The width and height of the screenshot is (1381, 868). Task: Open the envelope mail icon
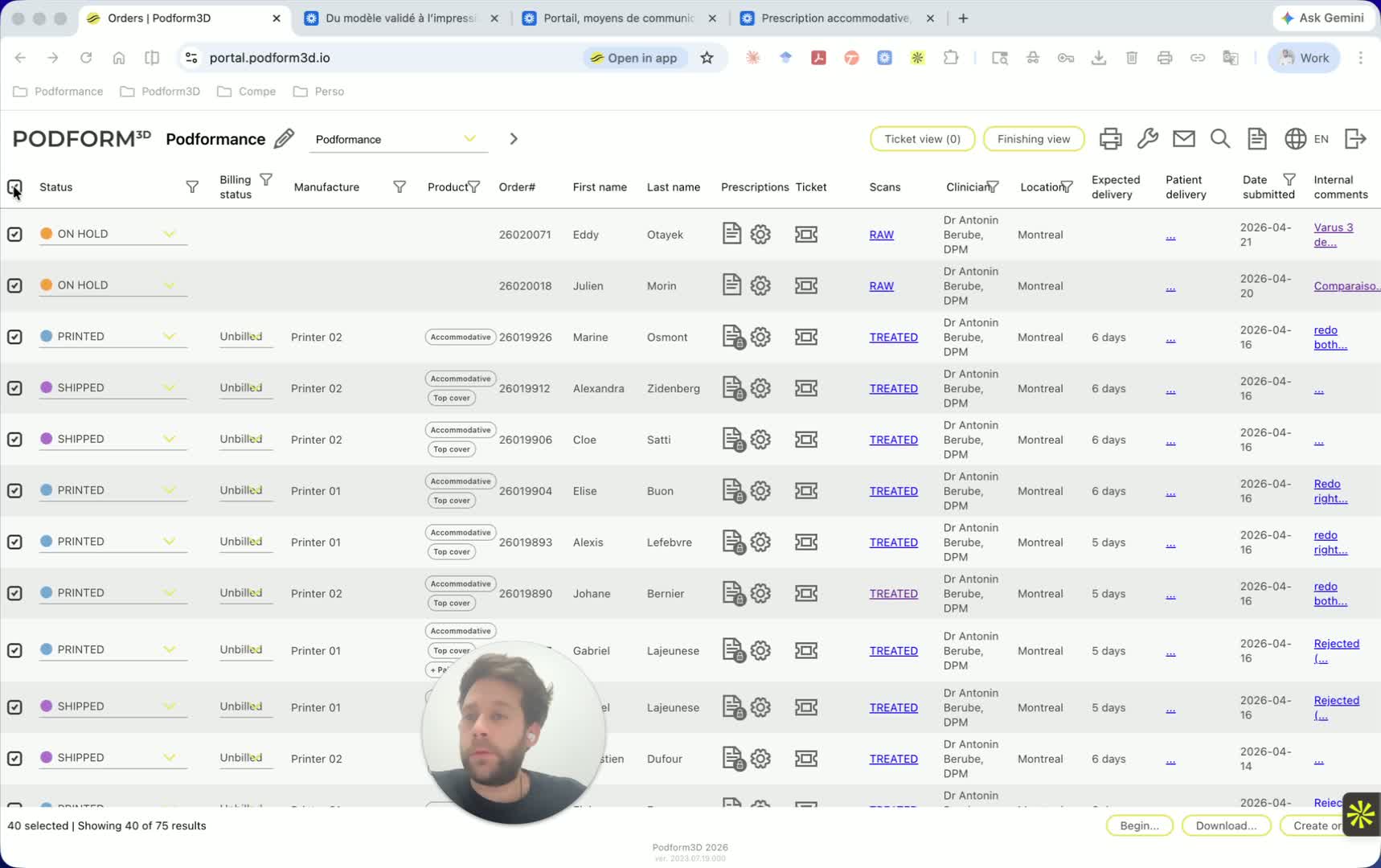(x=1183, y=139)
